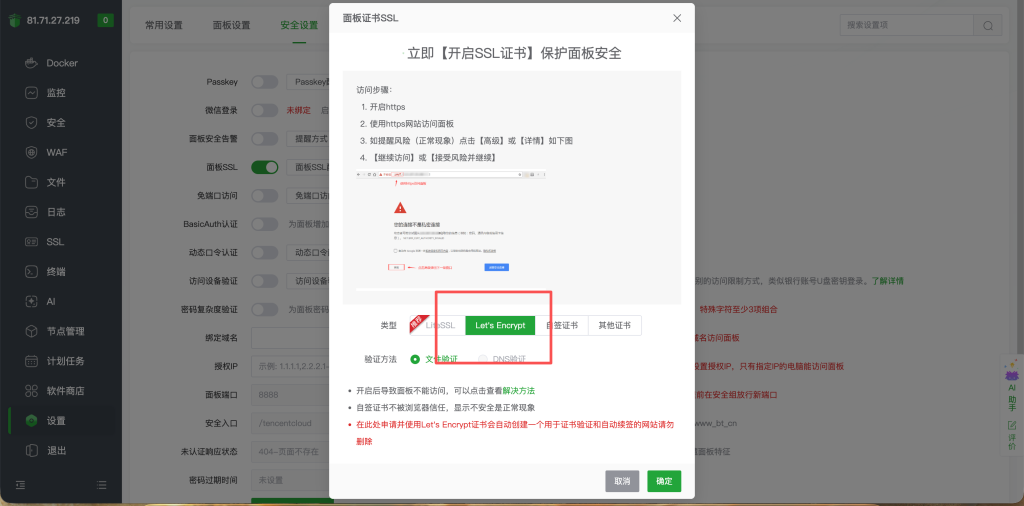
Task: Switch to the 面板设置 tab
Action: point(231,25)
